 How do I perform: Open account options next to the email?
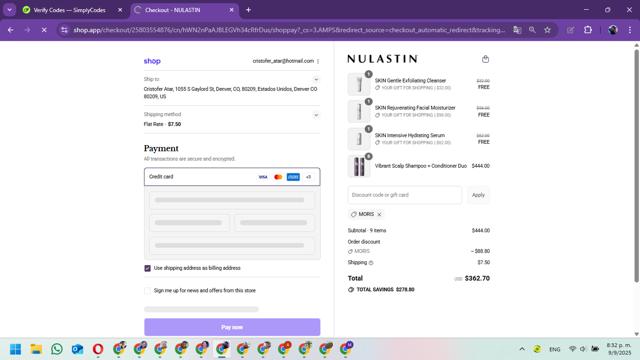point(318,61)
